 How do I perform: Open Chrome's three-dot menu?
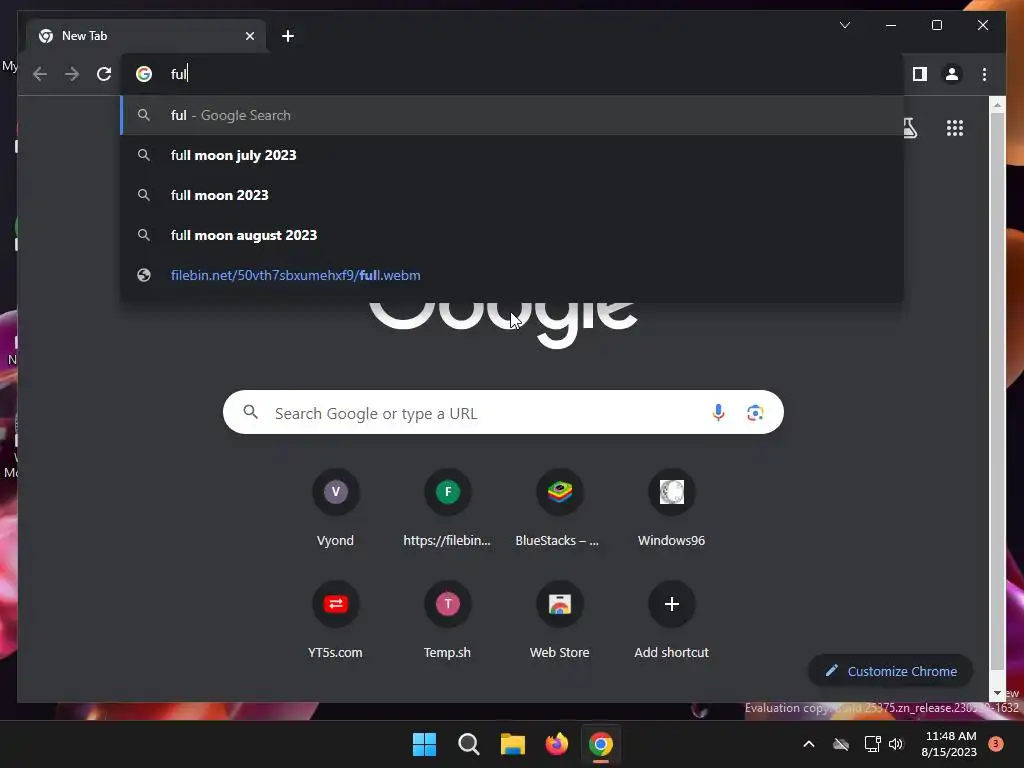pyautogui.click(x=984, y=74)
